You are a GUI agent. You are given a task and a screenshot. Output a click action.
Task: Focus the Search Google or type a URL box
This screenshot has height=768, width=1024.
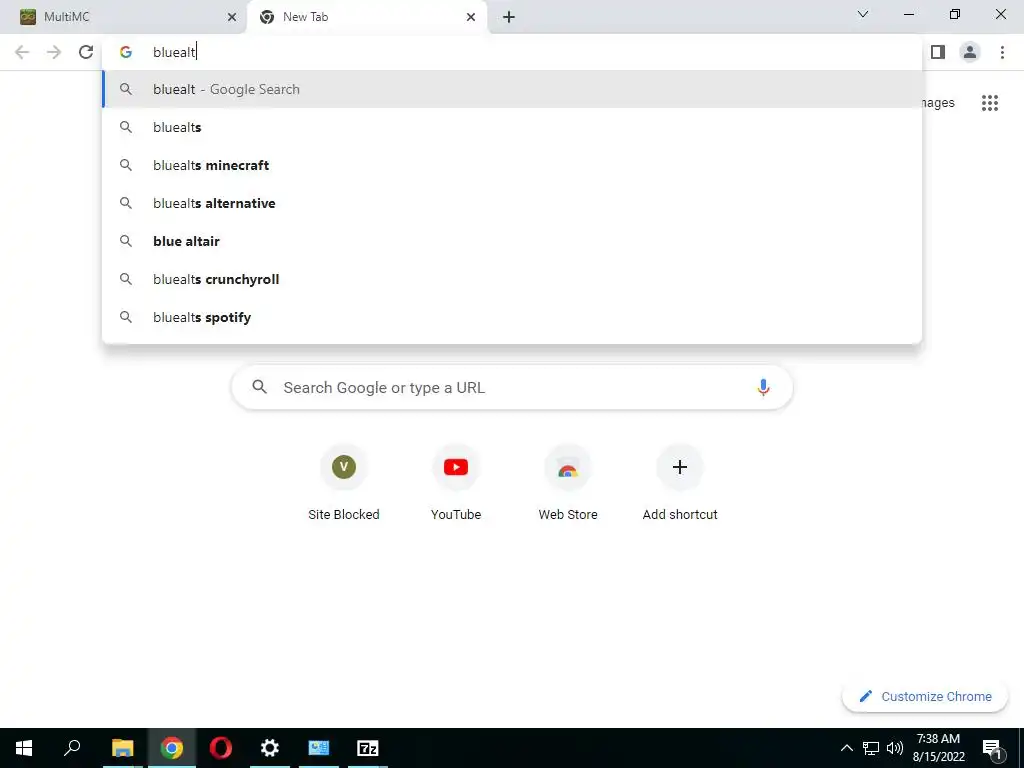(x=512, y=387)
